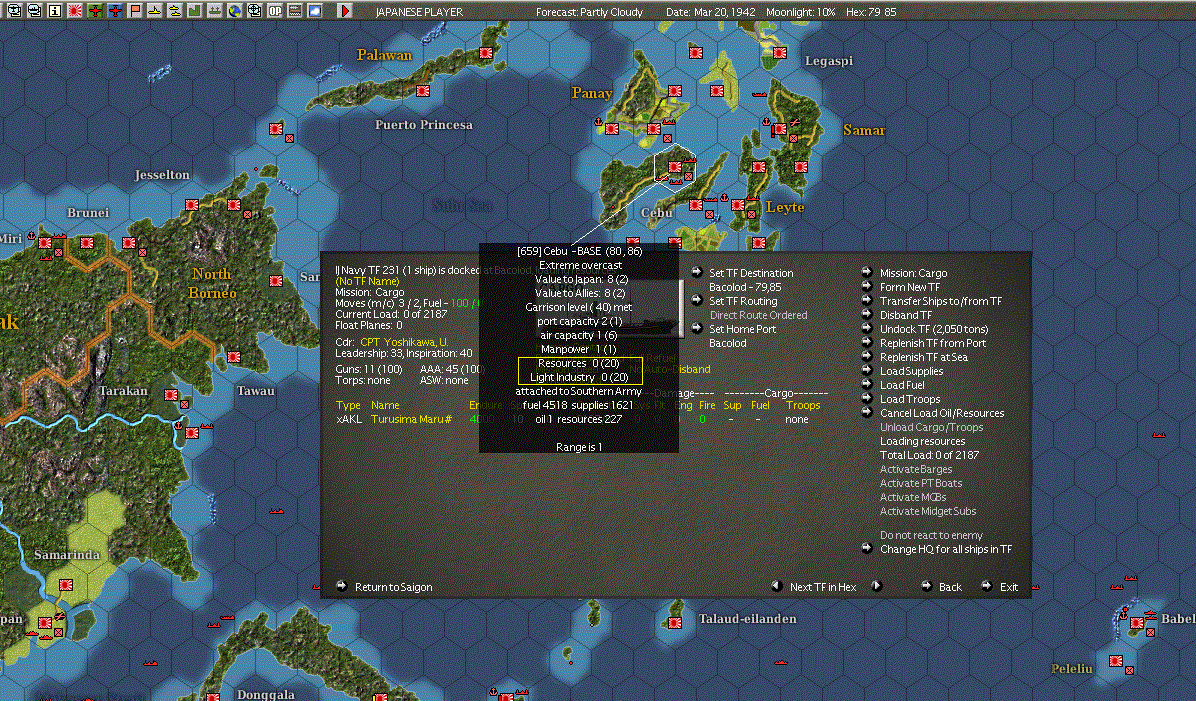Click the Samarinda Japanese flag marker
The height and width of the screenshot is (701, 1196).
pyautogui.click(x=66, y=585)
